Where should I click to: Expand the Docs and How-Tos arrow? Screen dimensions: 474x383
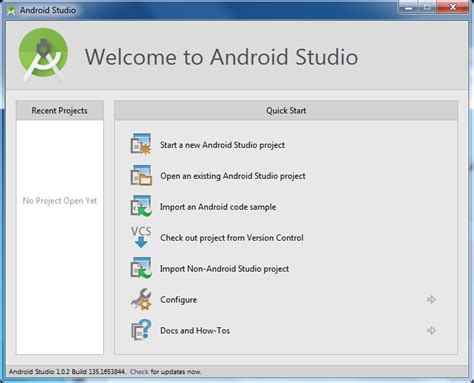(431, 330)
